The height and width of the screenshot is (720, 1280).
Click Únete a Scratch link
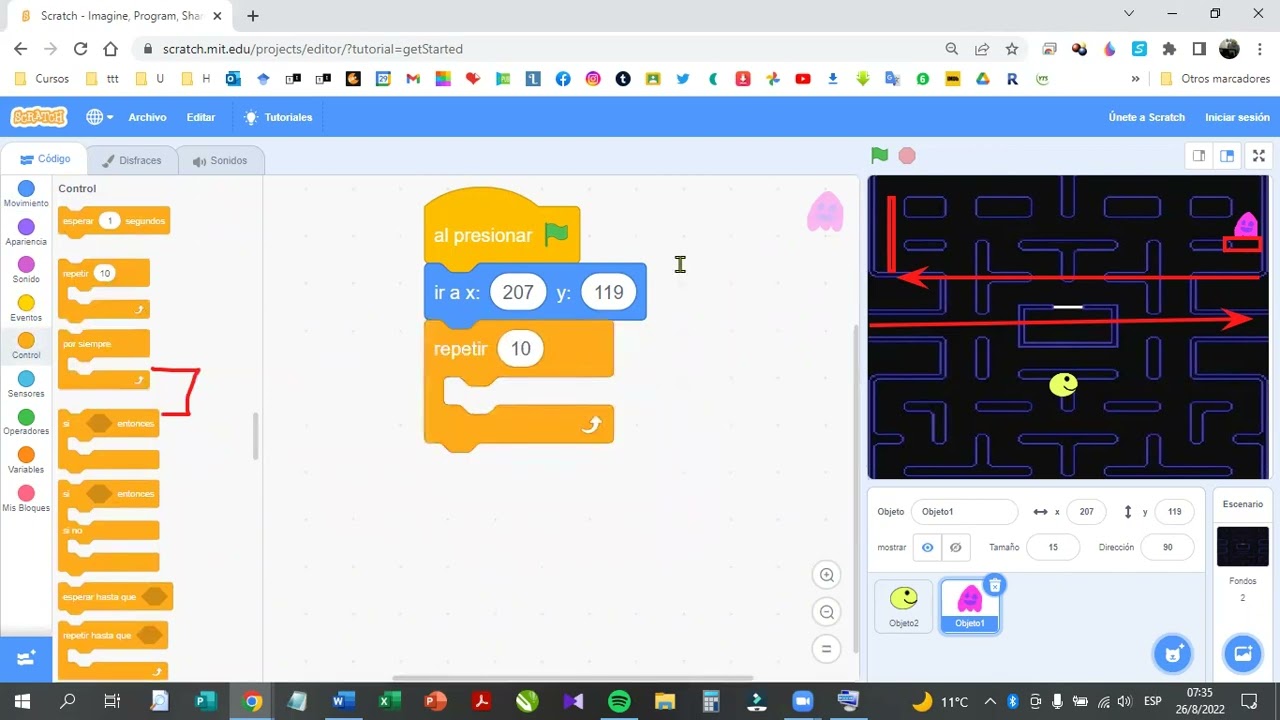(x=1146, y=117)
